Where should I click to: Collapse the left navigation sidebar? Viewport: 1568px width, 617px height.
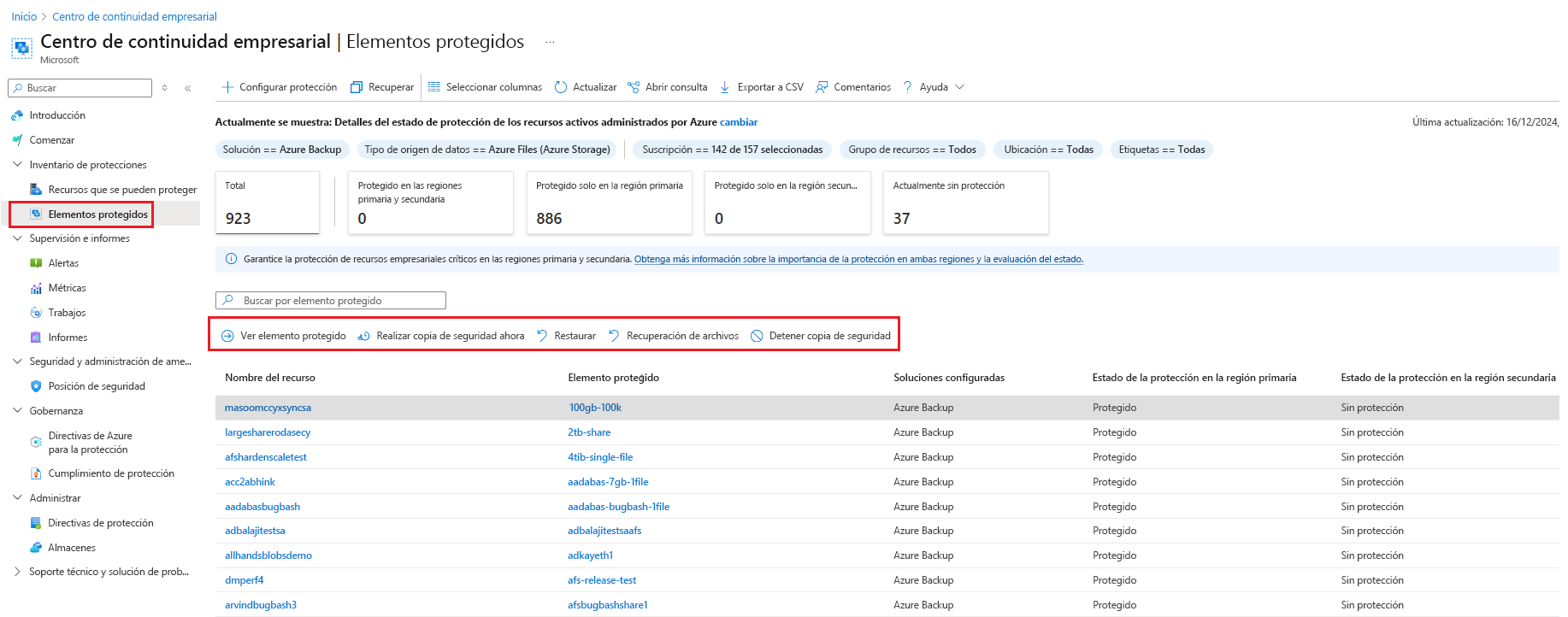(188, 88)
